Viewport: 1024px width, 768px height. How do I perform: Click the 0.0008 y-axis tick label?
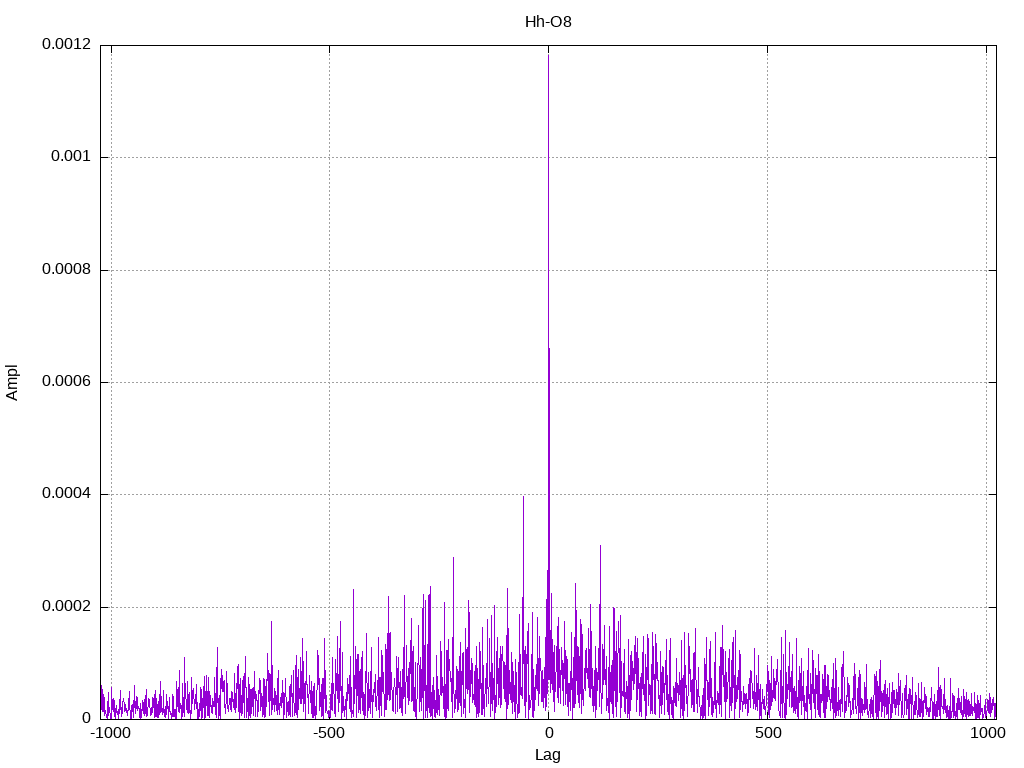[66, 270]
